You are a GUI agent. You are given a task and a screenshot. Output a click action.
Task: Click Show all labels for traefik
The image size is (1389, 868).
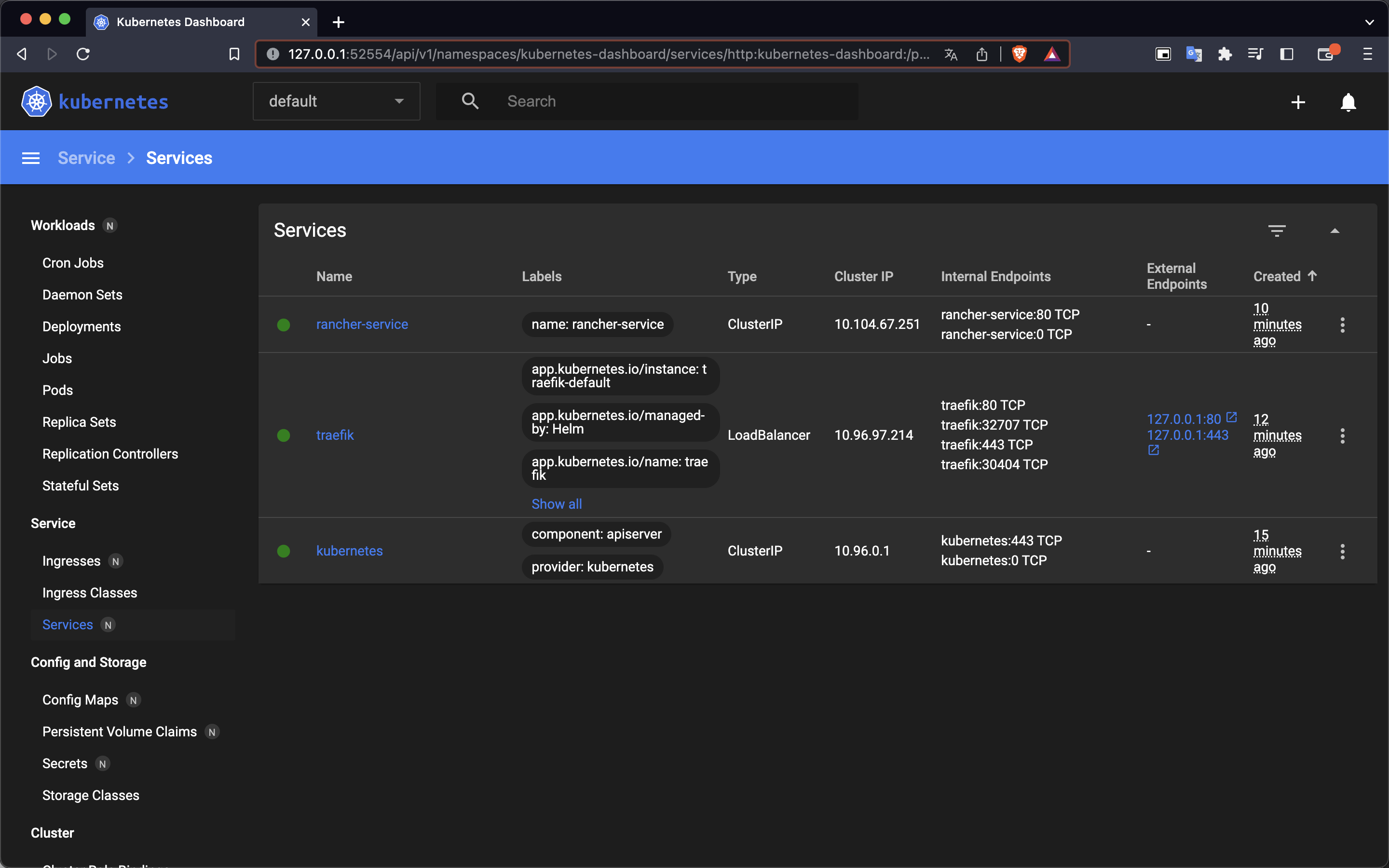coord(557,504)
